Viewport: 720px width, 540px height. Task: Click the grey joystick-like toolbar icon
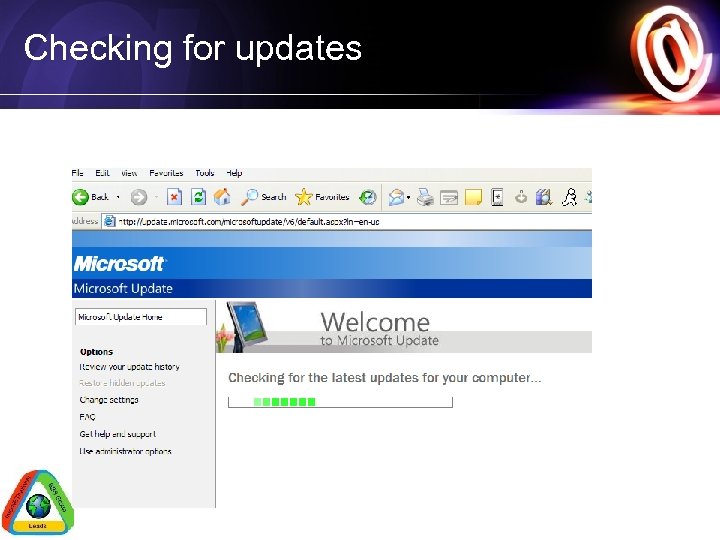(521, 197)
